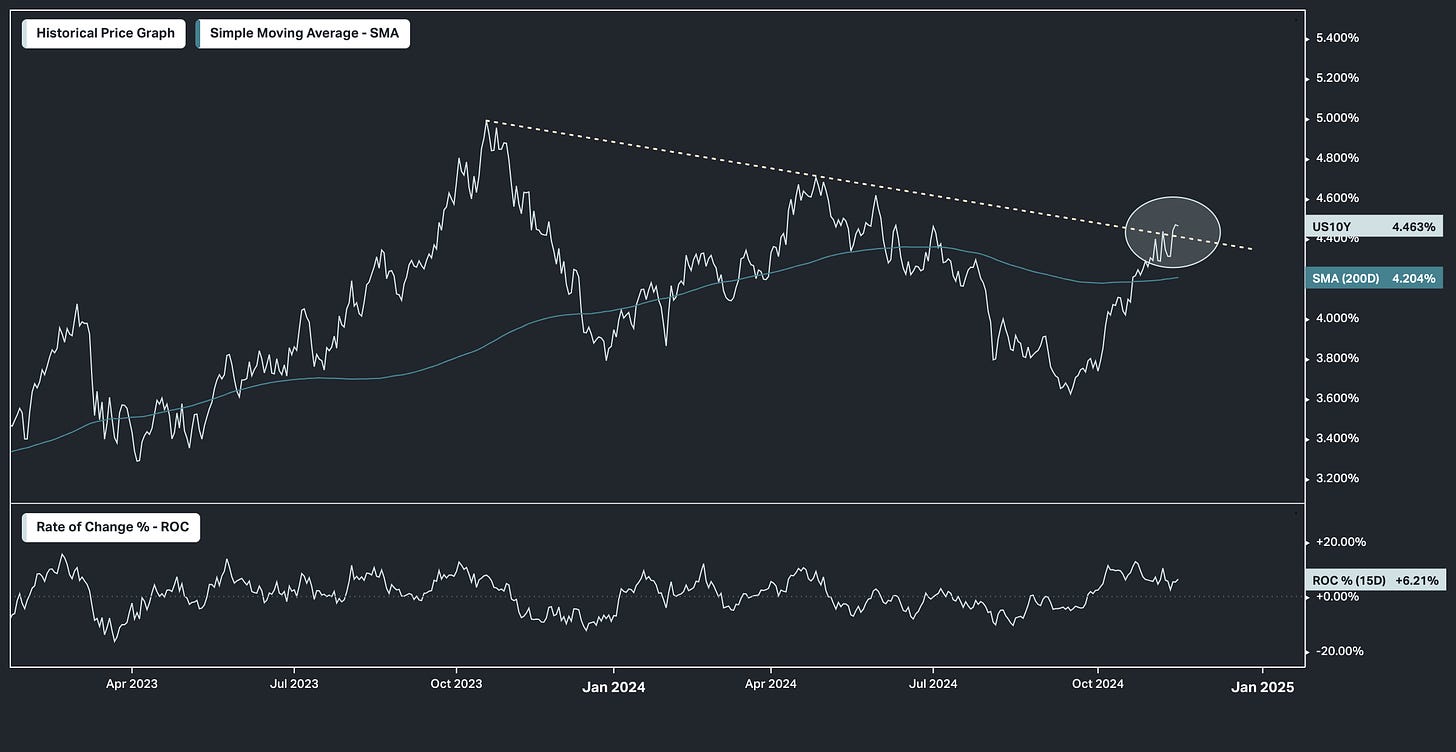Image resolution: width=1456 pixels, height=752 pixels.
Task: Click the Oct 2023 date label
Action: (x=456, y=685)
